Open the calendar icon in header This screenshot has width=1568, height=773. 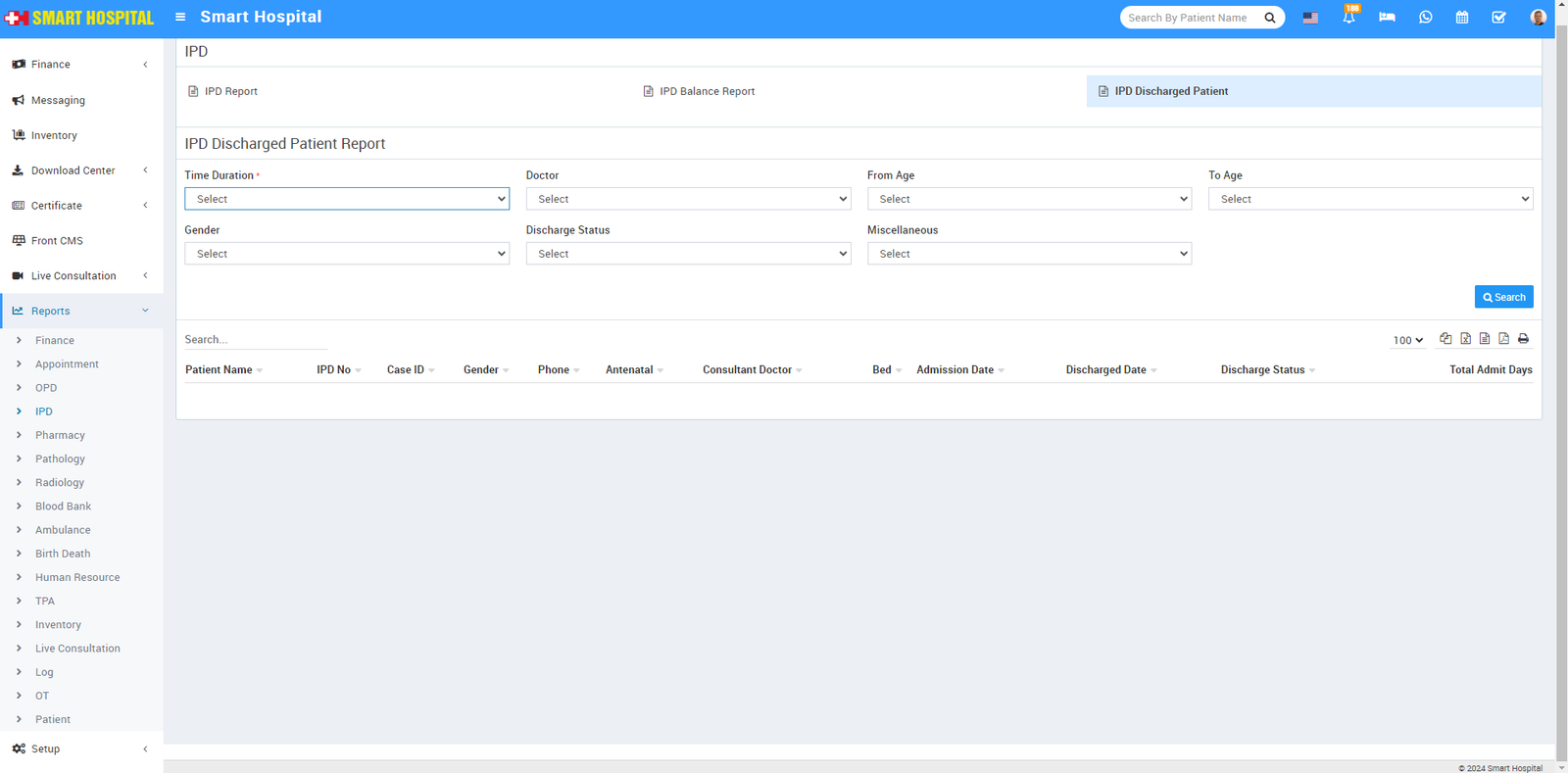pyautogui.click(x=1461, y=18)
